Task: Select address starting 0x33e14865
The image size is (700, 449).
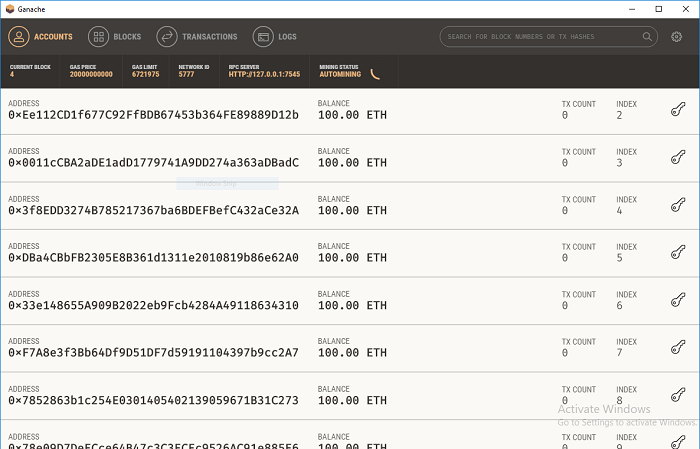Action: [153, 305]
